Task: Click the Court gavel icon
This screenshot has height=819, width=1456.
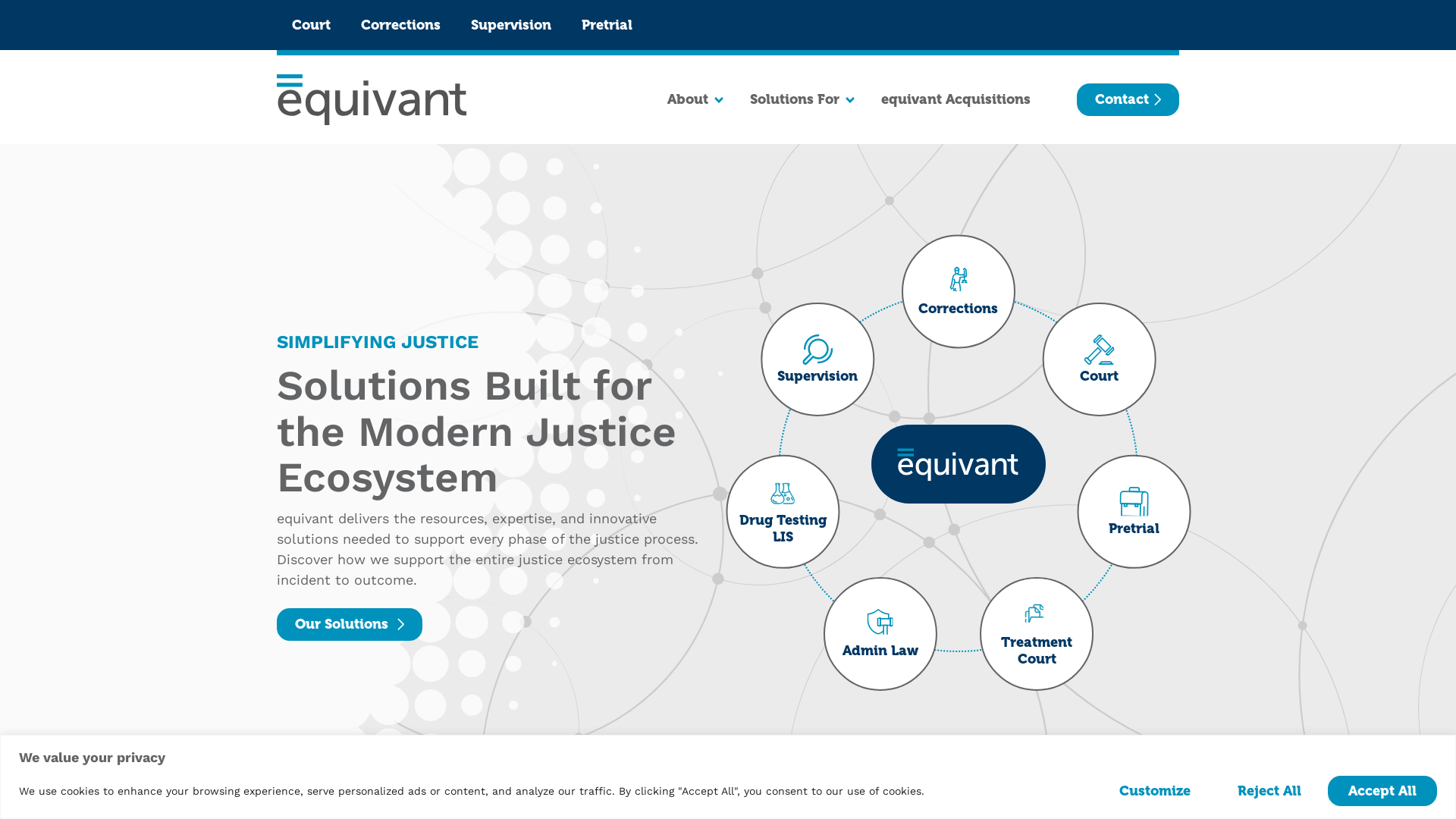Action: pyautogui.click(x=1099, y=350)
